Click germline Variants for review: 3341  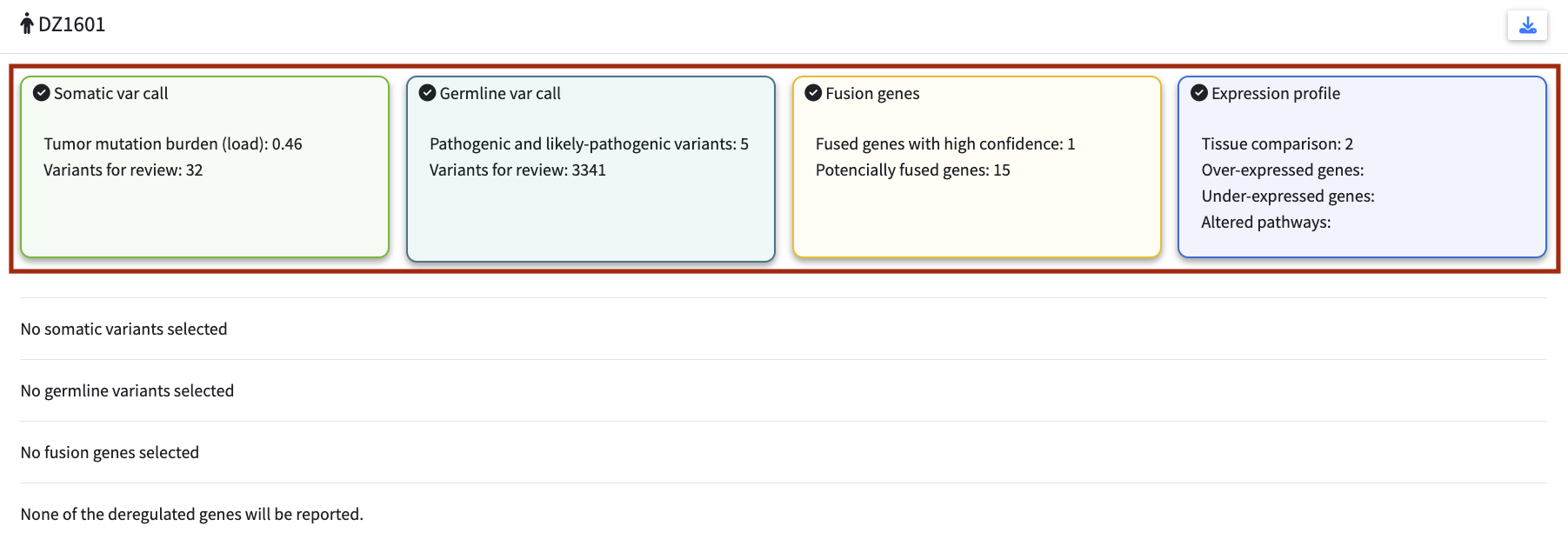click(x=517, y=170)
